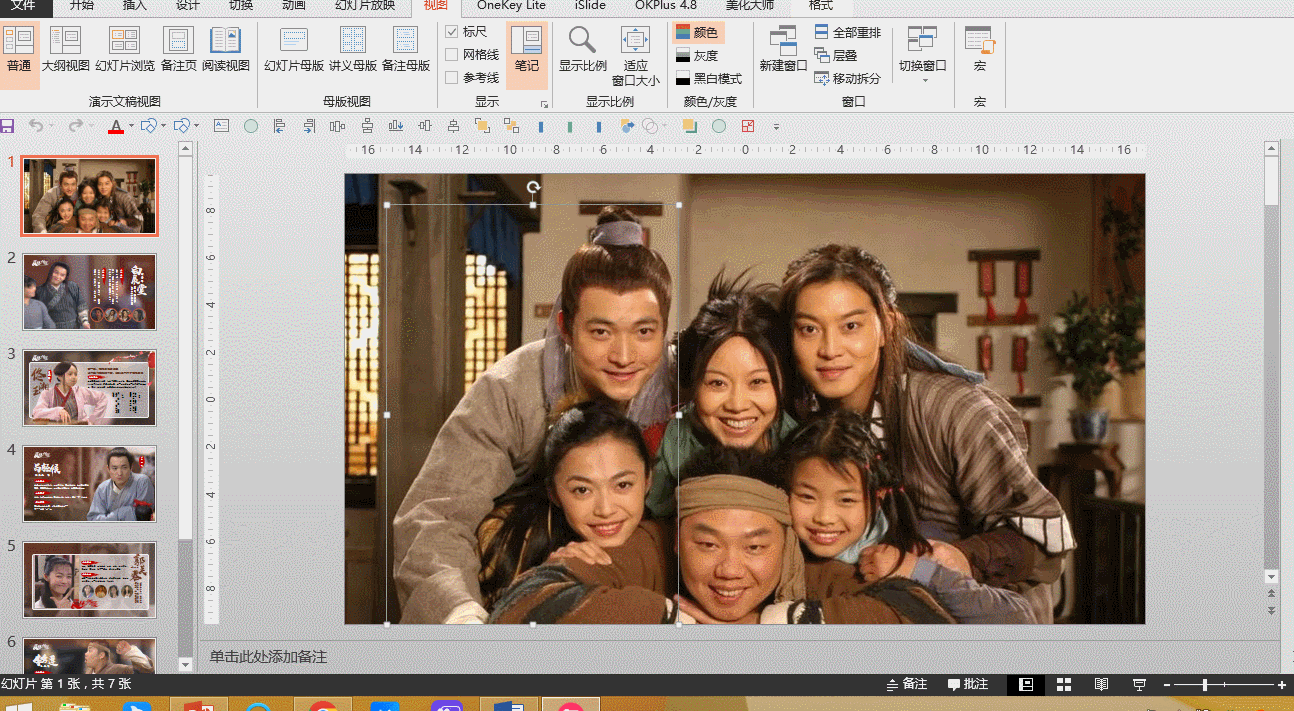Click Distribute Horizontally in the quick toolbar
Viewport: 1294px width, 711px height.
pyautogui.click(x=337, y=126)
